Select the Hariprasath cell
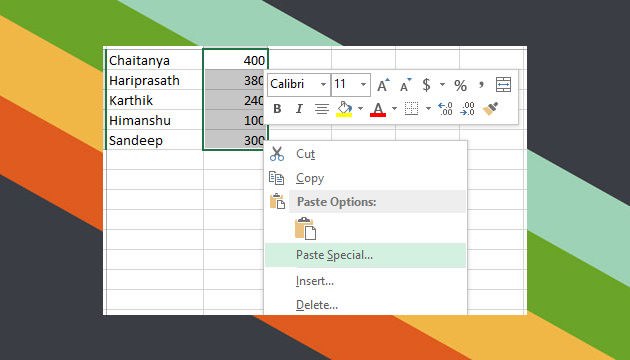The image size is (630, 360). pyautogui.click(x=154, y=80)
